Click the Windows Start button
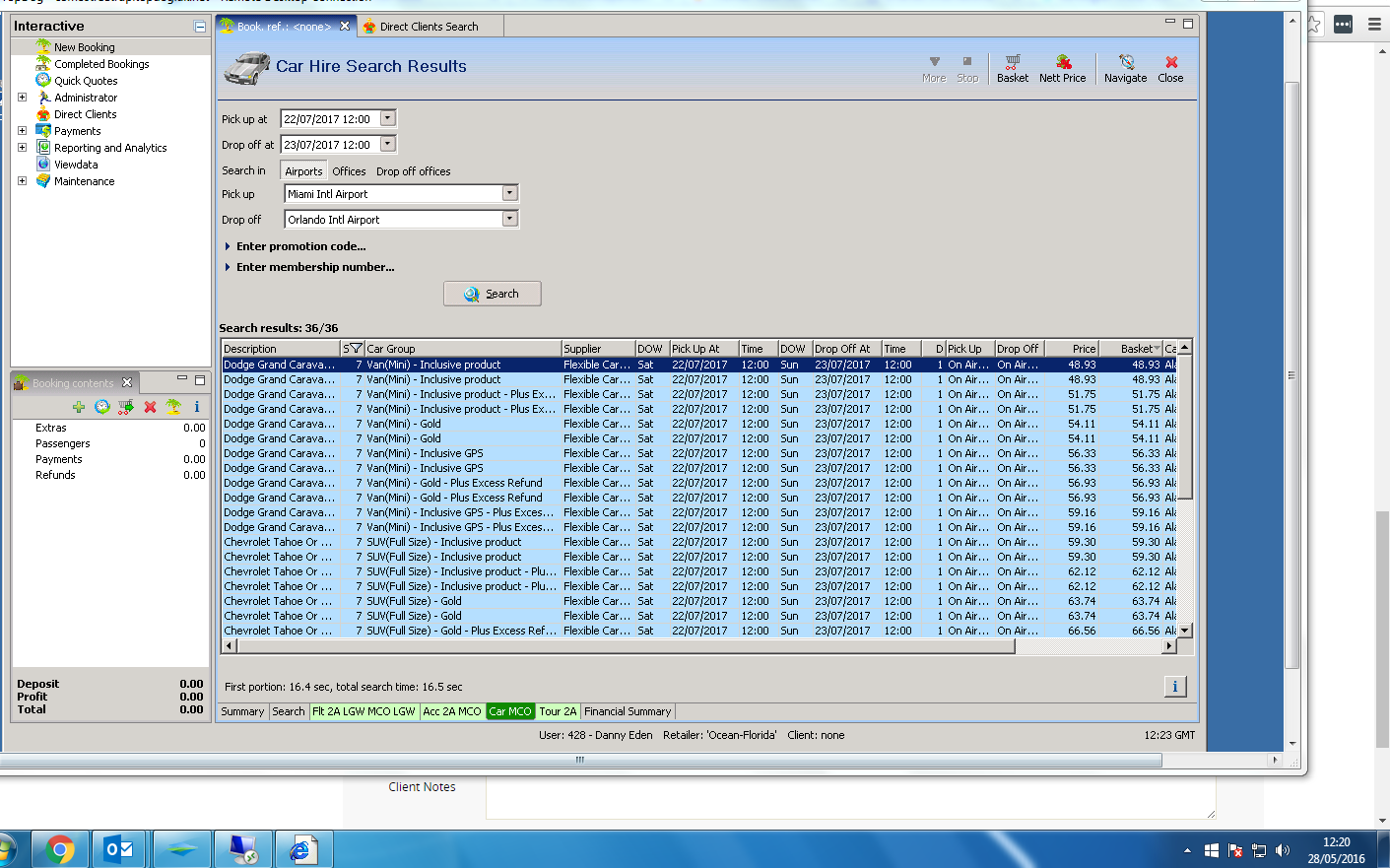This screenshot has height=868, width=1390. pyautogui.click(x=5, y=849)
